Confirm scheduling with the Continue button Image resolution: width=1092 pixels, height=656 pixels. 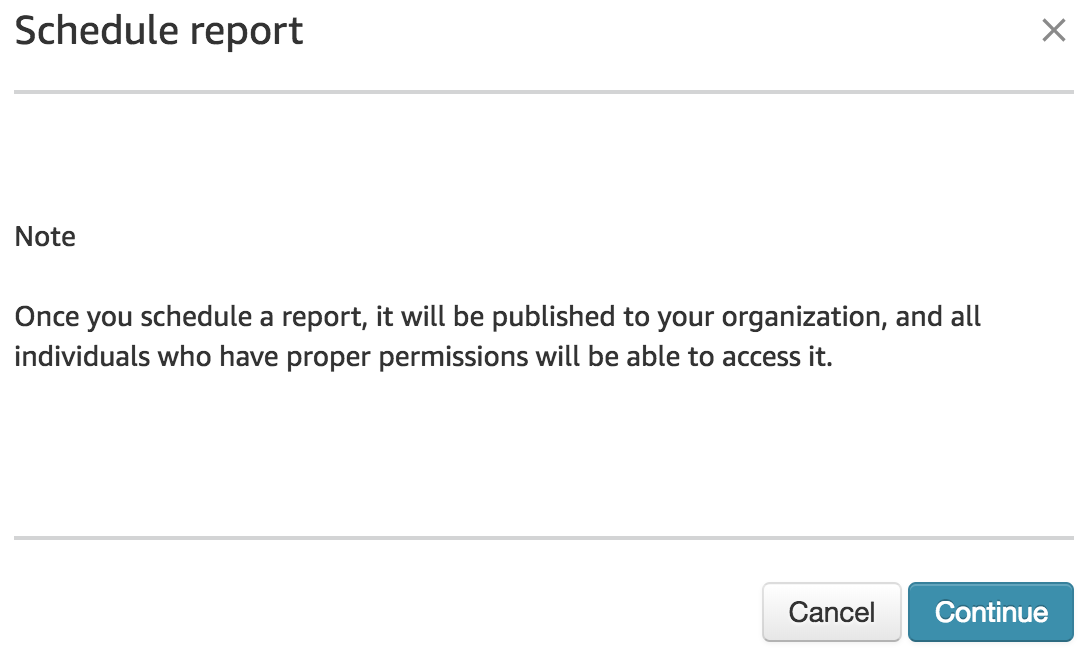(990, 612)
